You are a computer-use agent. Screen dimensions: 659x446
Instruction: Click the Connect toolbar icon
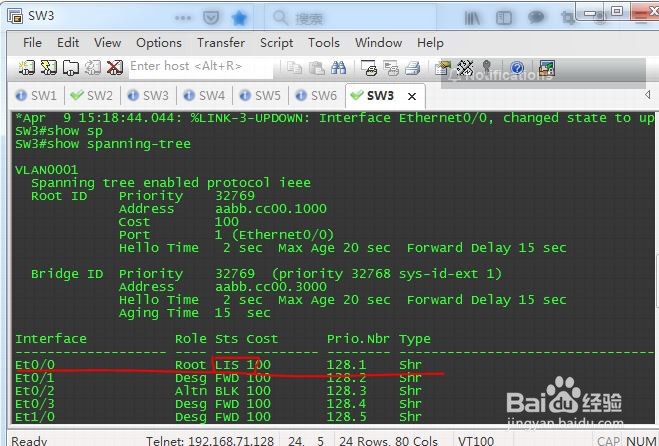click(26, 68)
